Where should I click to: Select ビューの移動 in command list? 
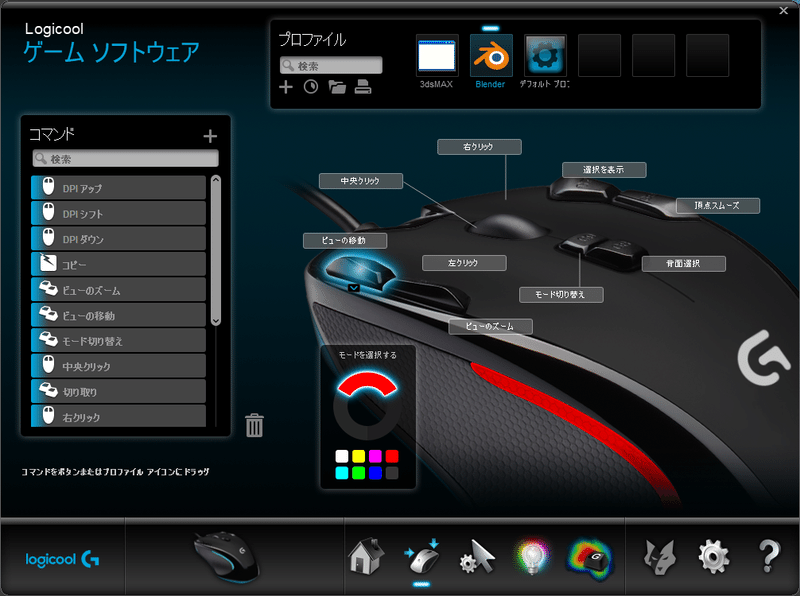coord(118,315)
